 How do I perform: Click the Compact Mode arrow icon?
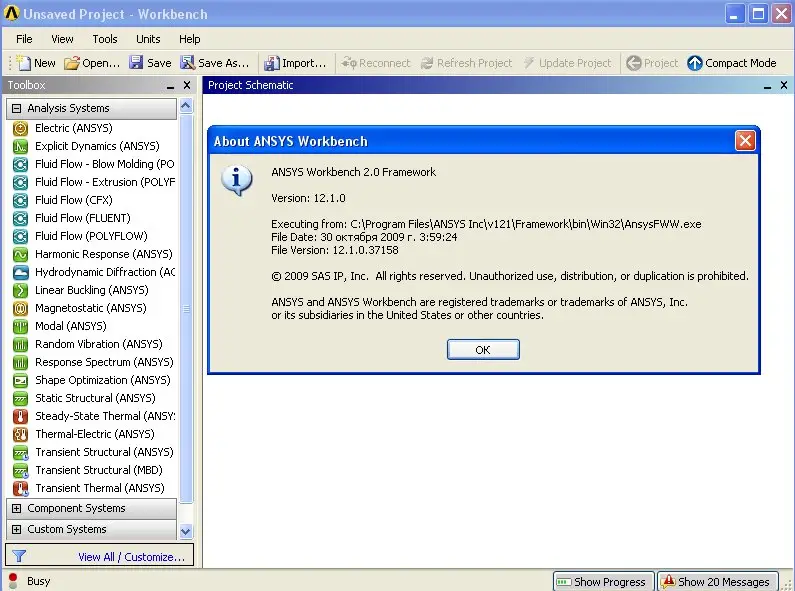click(x=695, y=63)
